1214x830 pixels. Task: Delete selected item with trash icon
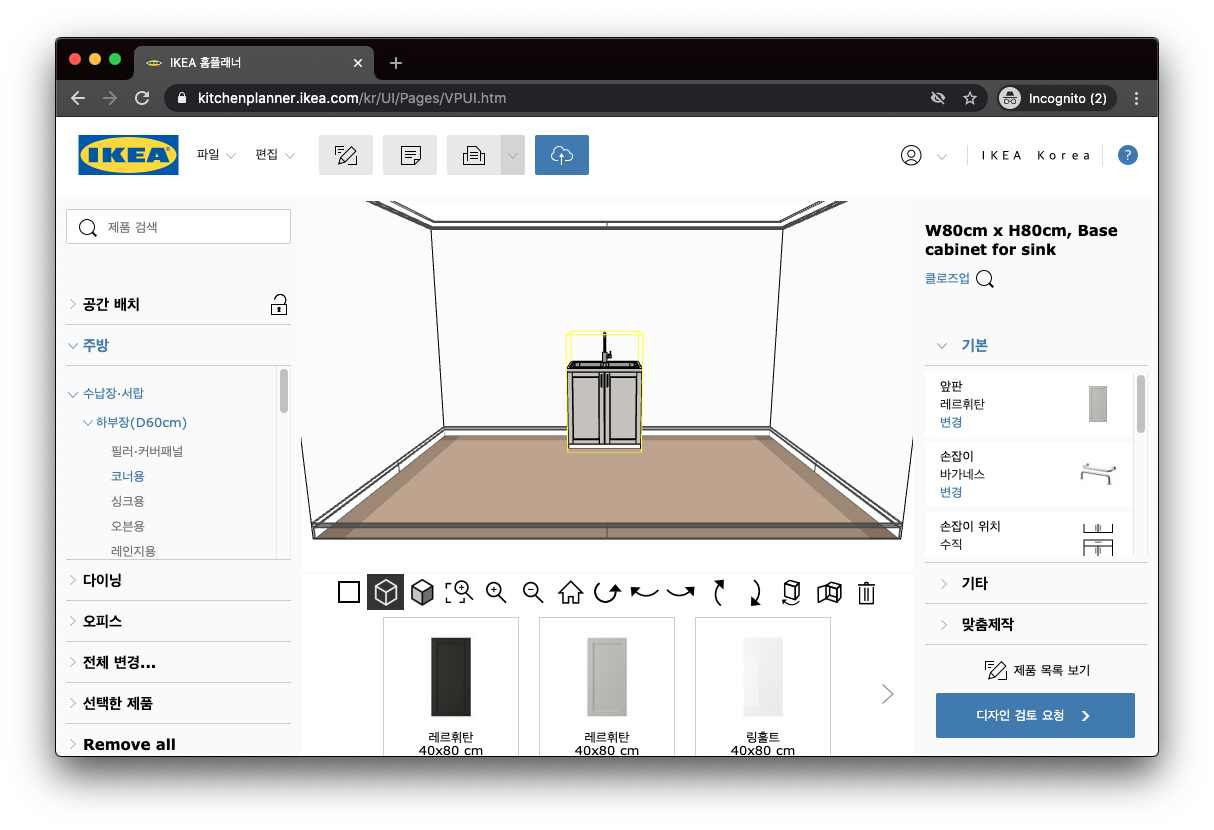click(866, 593)
